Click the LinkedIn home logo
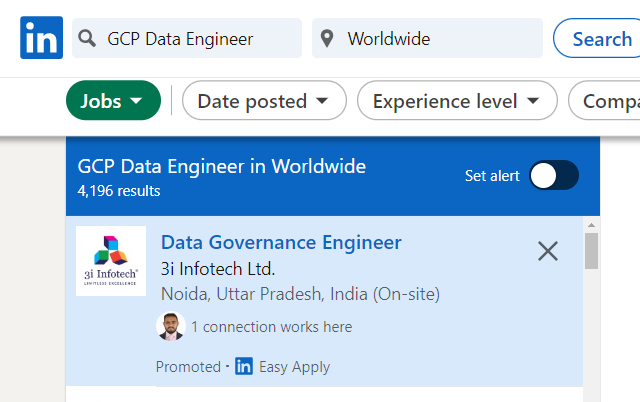Viewport: 640px width, 402px height. pos(41,38)
